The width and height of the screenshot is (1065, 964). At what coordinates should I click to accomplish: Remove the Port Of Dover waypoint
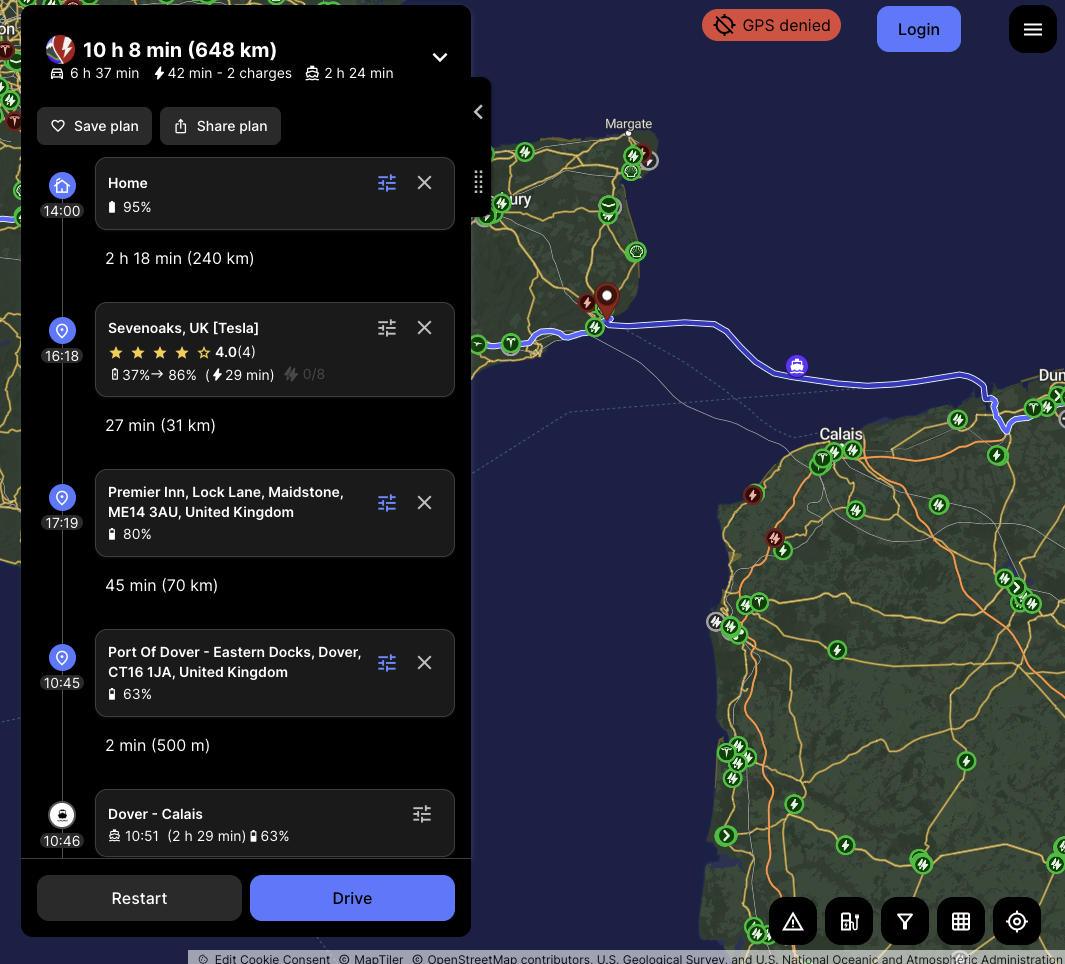tap(425, 662)
